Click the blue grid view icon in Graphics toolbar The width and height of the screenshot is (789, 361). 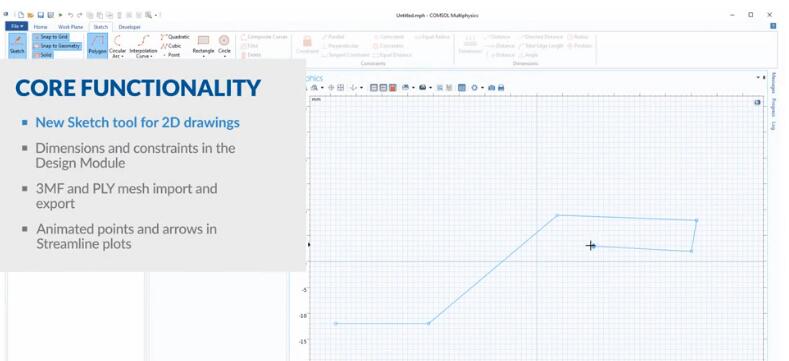[x=462, y=88]
